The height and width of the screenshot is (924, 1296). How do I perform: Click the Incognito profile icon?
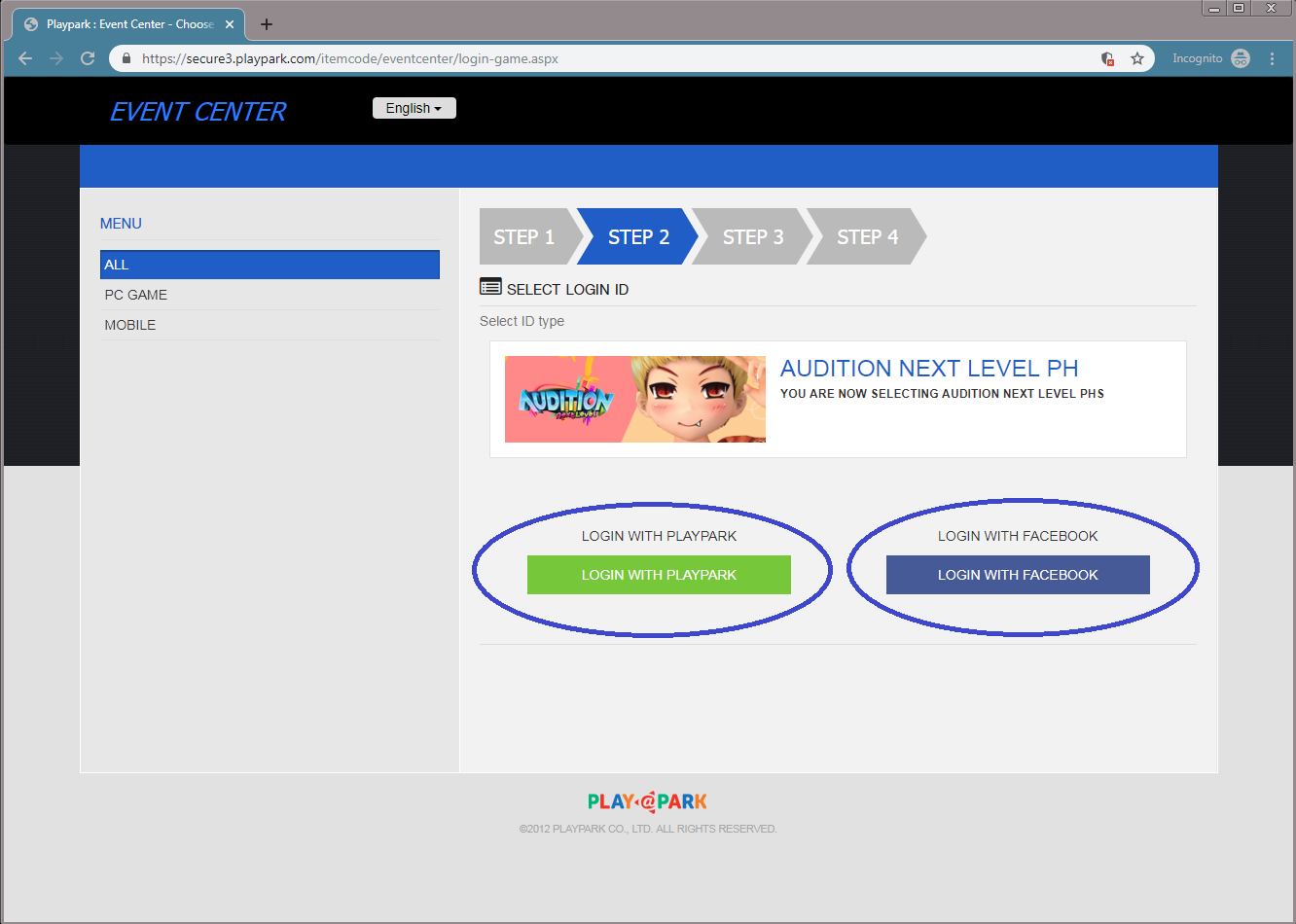1241,58
